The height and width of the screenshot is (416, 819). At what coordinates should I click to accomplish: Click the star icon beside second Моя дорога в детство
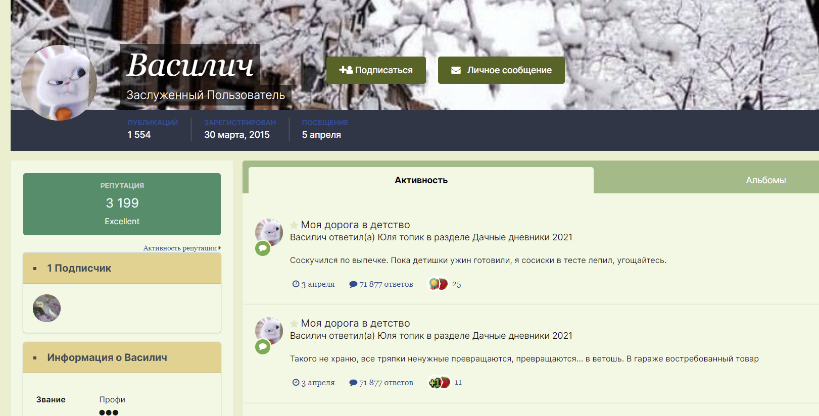click(294, 324)
